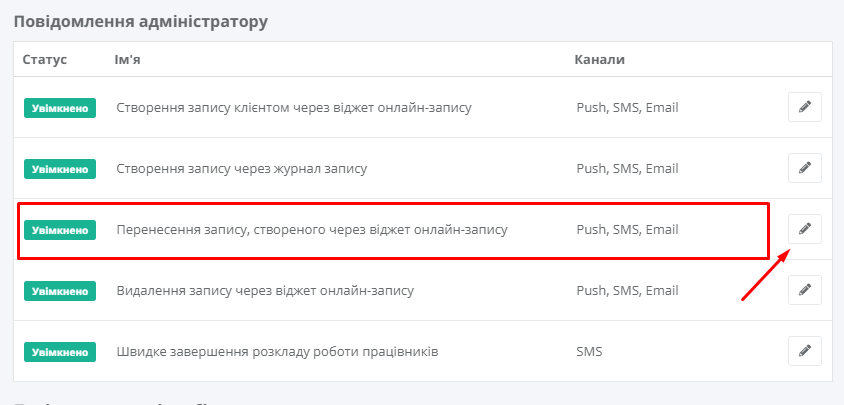The image size is (844, 405).
Task: Click the 'Статус' column header
Action: (45, 59)
